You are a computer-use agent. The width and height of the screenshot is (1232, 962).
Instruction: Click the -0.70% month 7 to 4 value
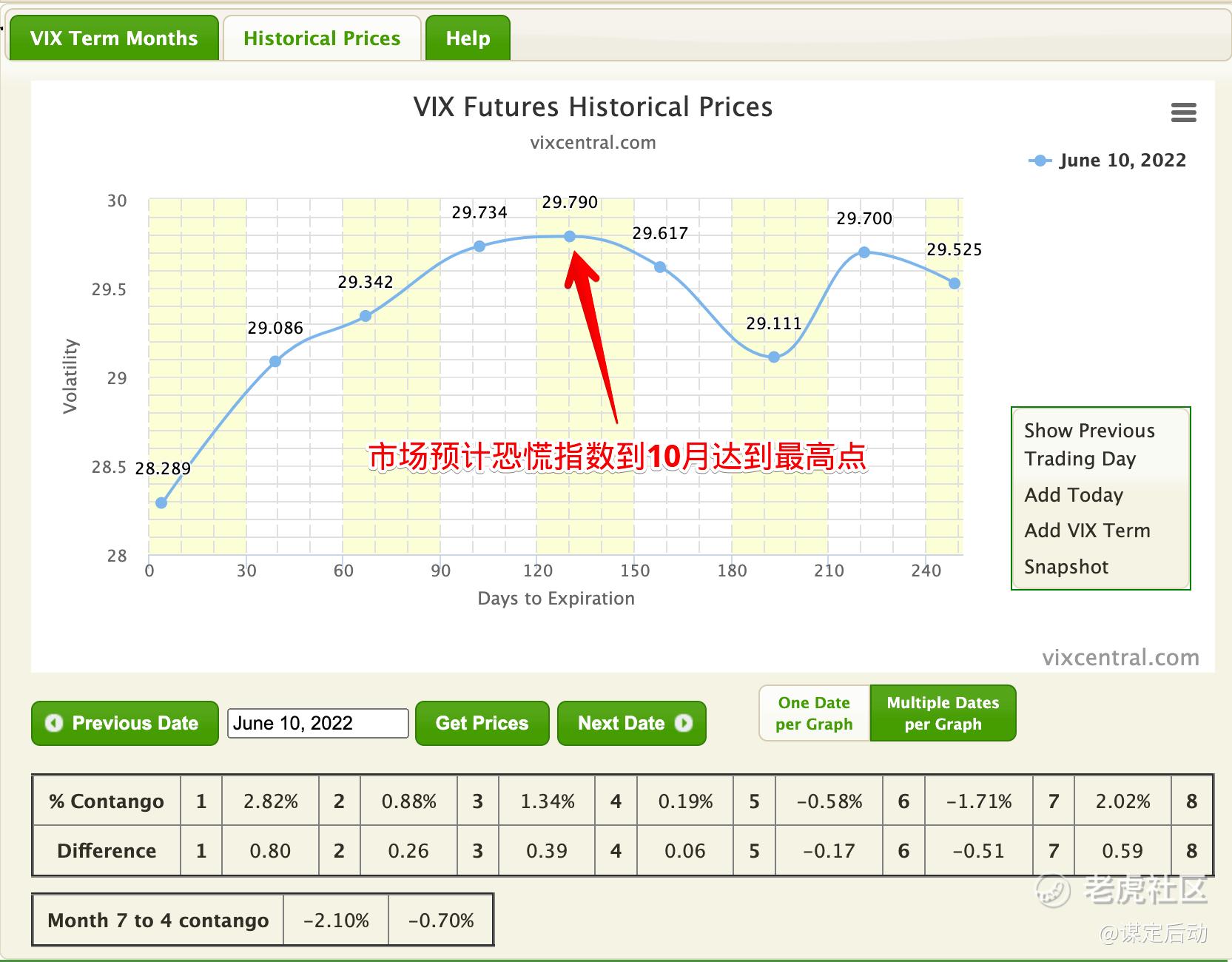point(441,921)
